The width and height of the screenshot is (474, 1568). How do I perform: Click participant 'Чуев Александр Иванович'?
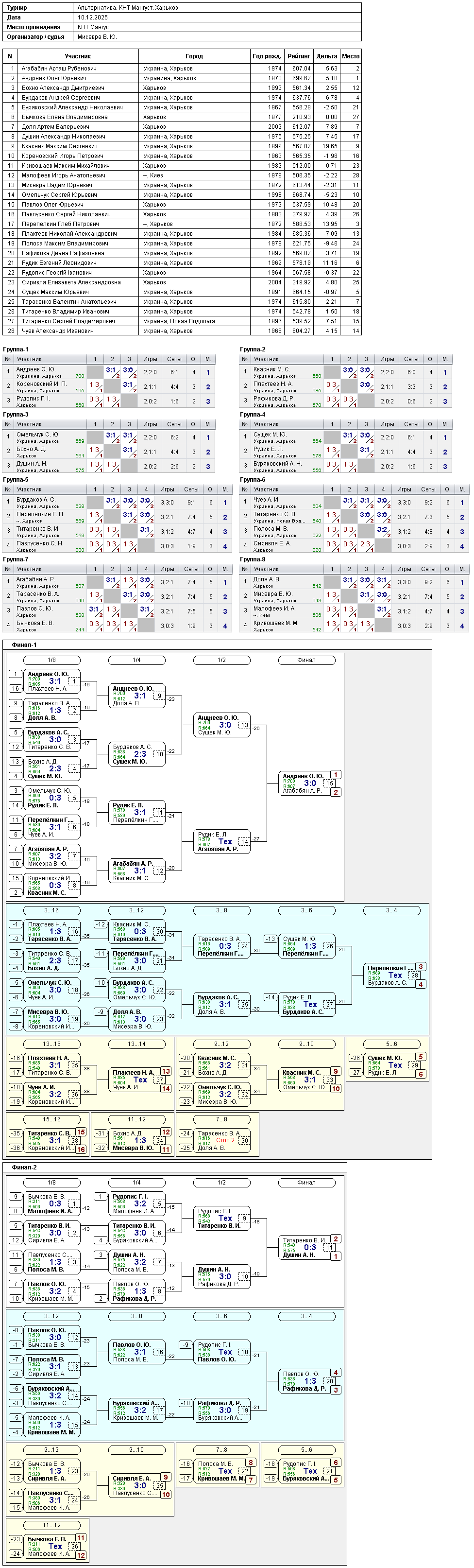[57, 332]
